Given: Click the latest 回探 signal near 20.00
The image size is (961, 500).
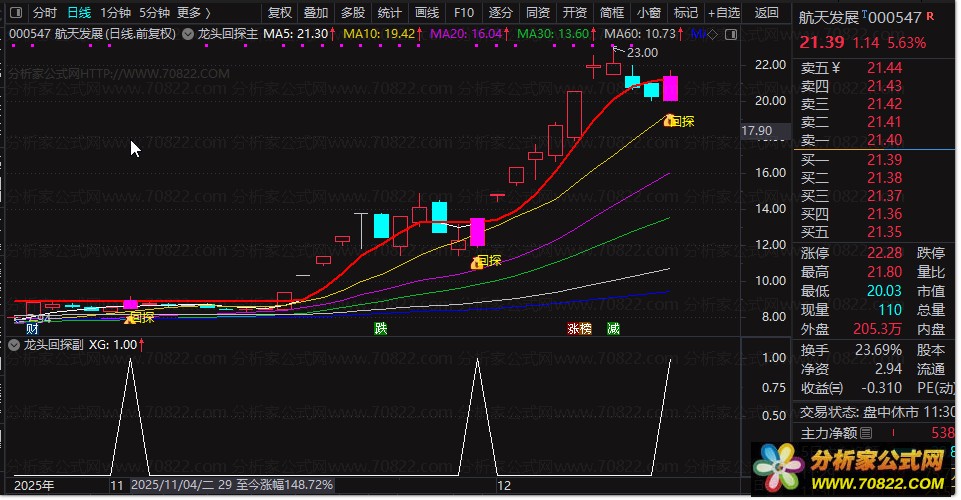Looking at the screenshot, I should (x=679, y=121).
